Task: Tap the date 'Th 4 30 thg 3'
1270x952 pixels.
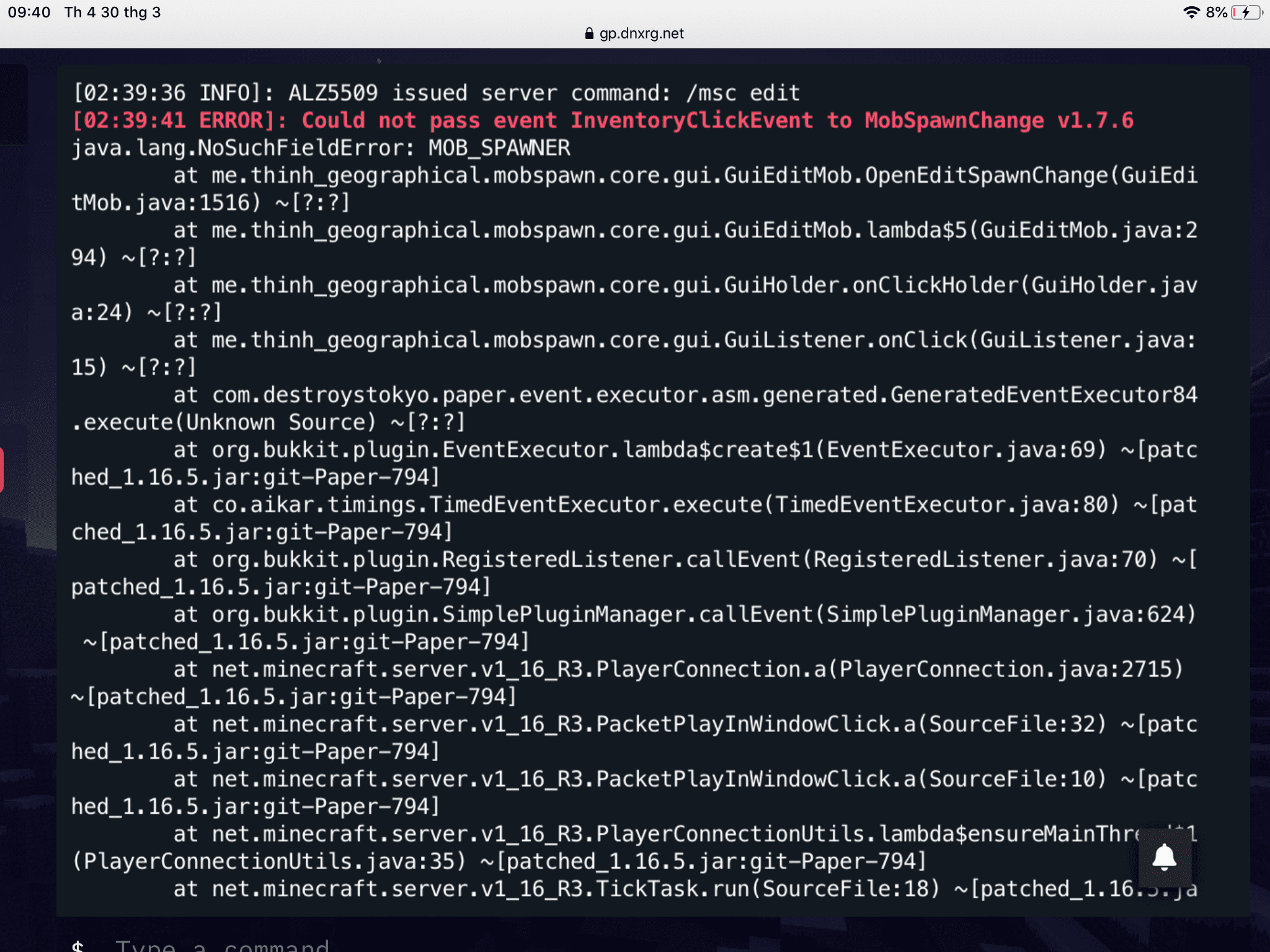Action: 112,12
